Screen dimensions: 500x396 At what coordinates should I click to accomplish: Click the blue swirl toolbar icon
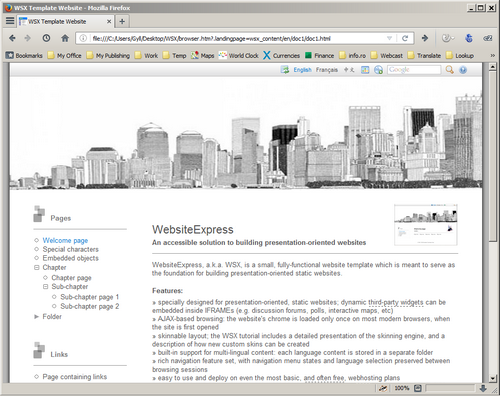(x=469, y=38)
